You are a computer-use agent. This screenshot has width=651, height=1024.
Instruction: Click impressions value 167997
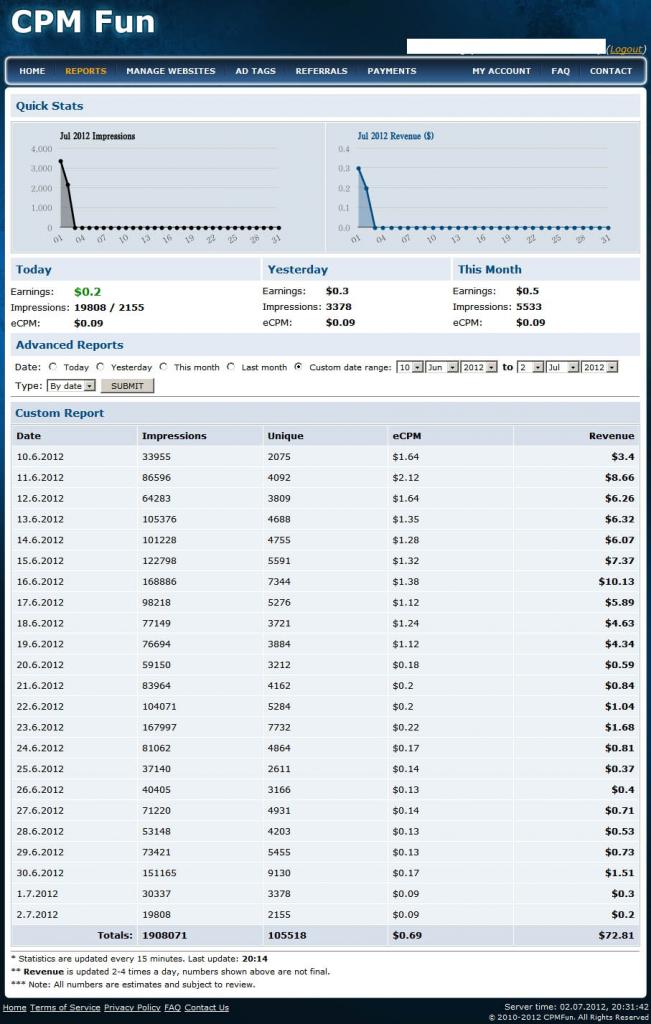tap(159, 727)
